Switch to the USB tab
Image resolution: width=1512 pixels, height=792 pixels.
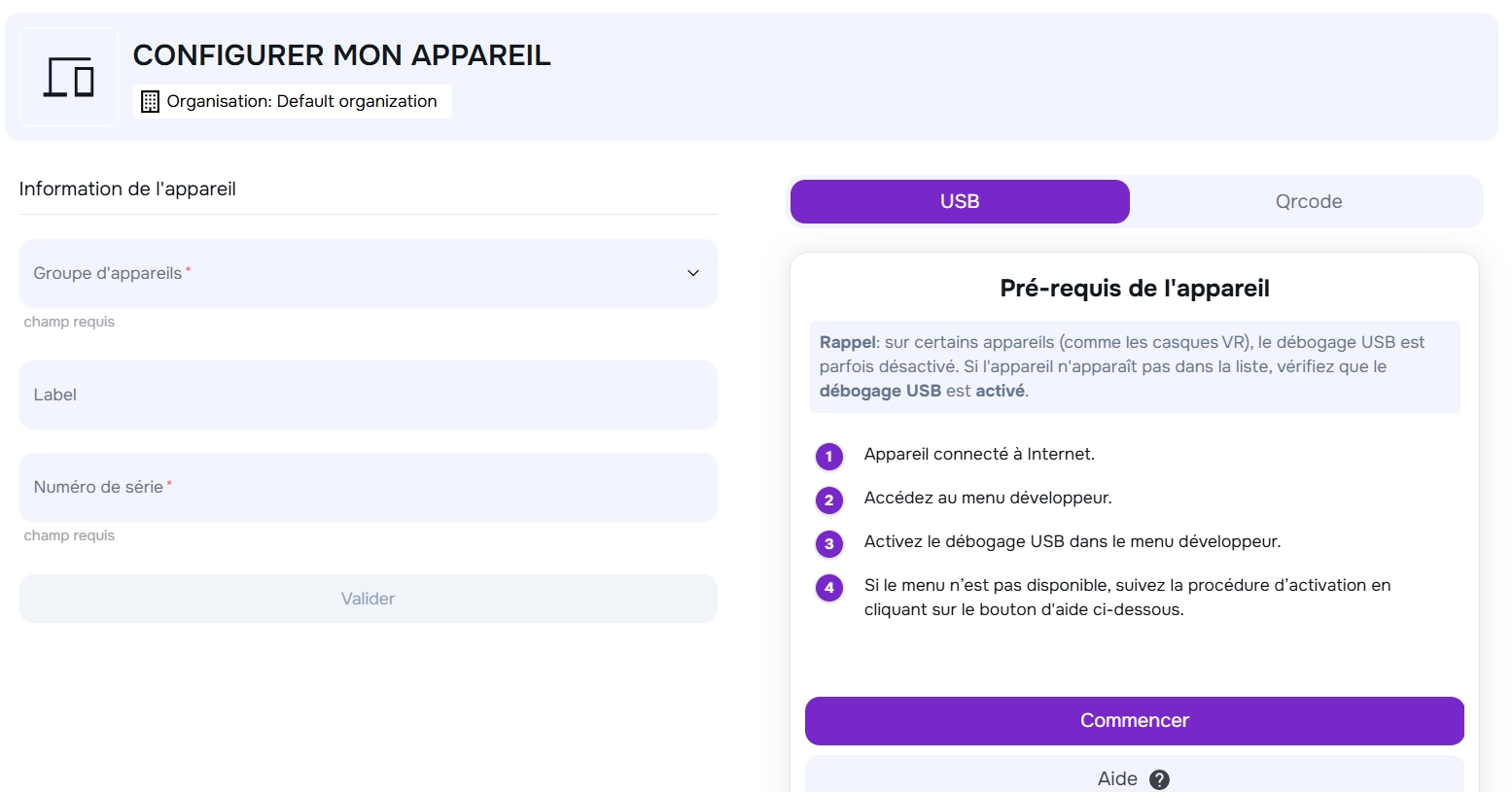pyautogui.click(x=960, y=201)
